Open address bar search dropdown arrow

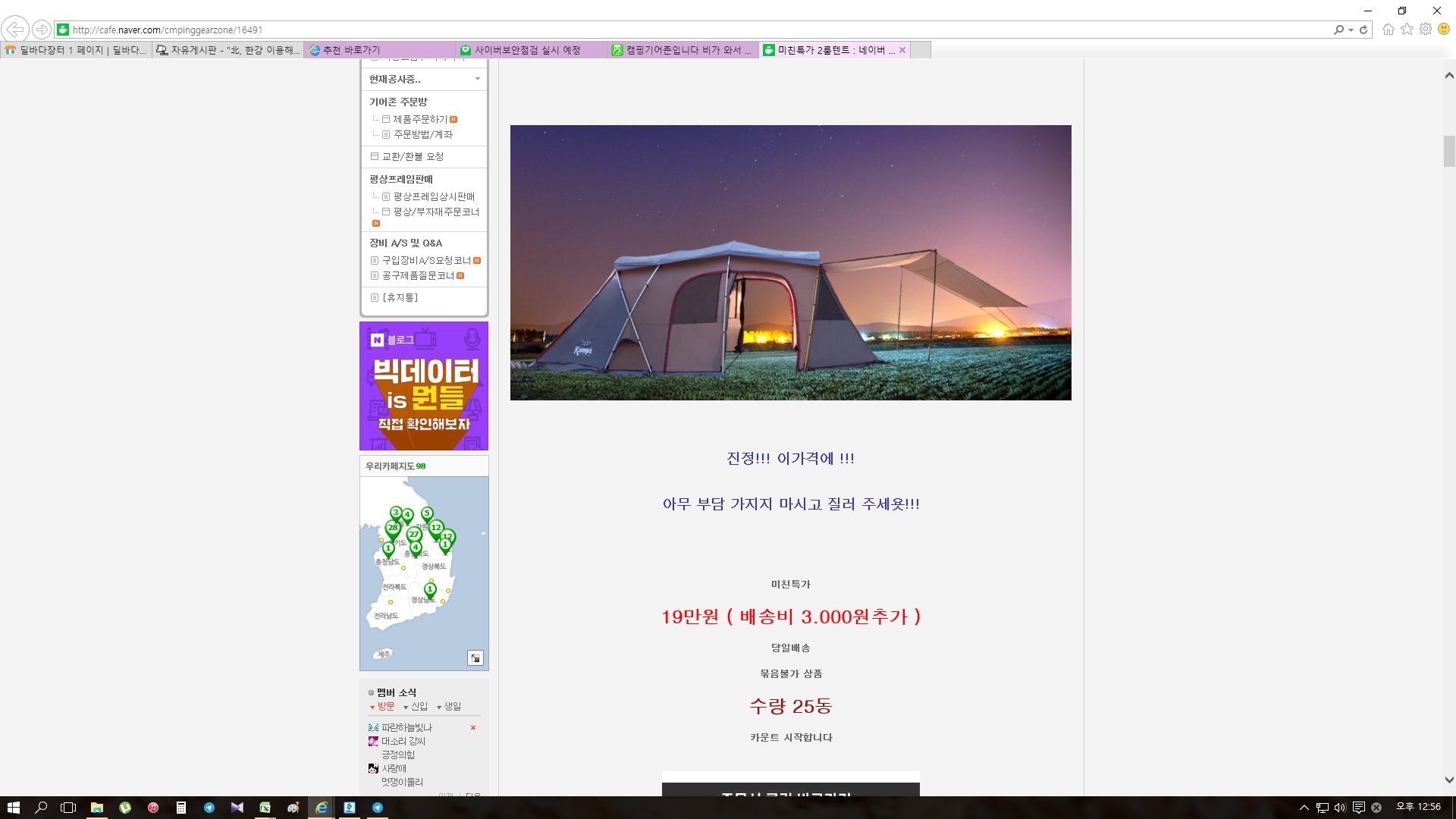[1351, 30]
